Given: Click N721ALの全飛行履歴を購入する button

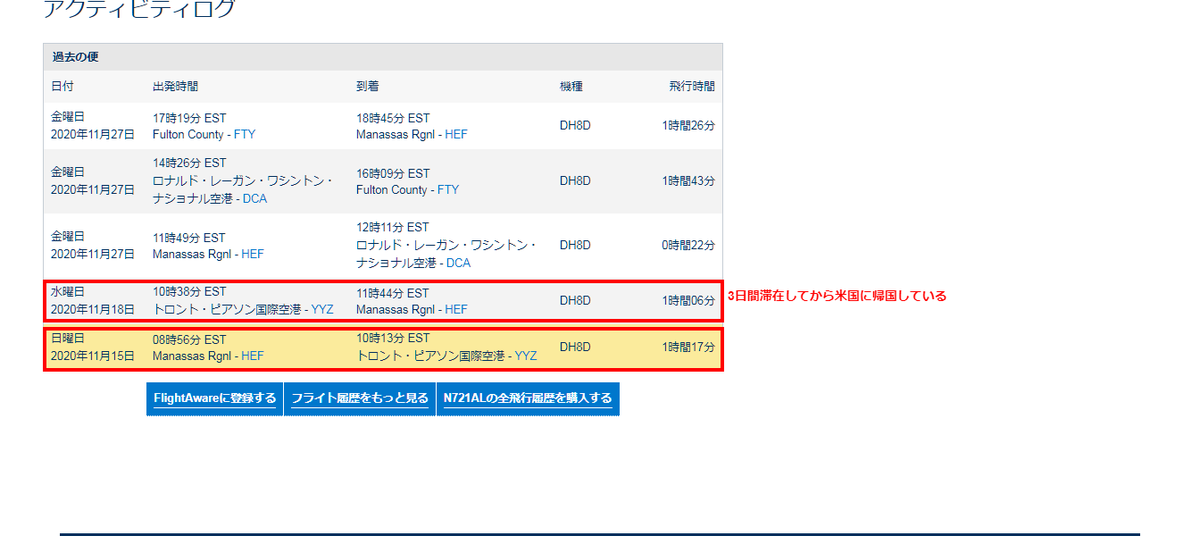Looking at the screenshot, I should click(528, 398).
